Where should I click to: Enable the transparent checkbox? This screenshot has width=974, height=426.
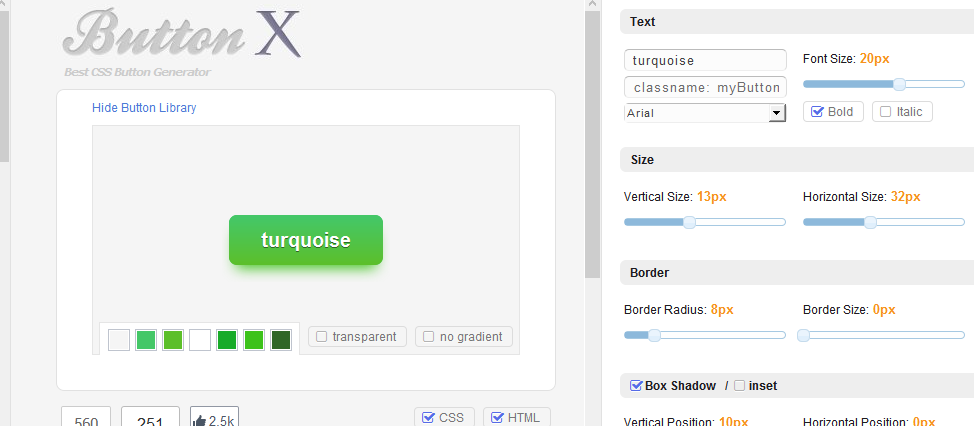(x=322, y=337)
